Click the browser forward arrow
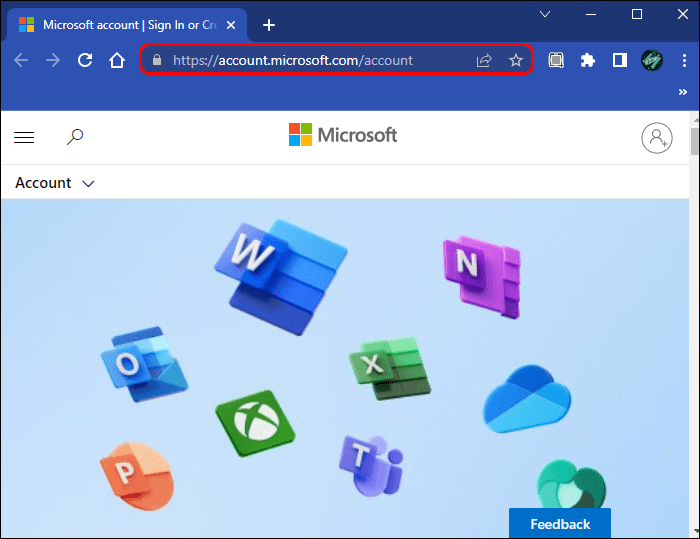The height and width of the screenshot is (539, 700). [x=53, y=60]
